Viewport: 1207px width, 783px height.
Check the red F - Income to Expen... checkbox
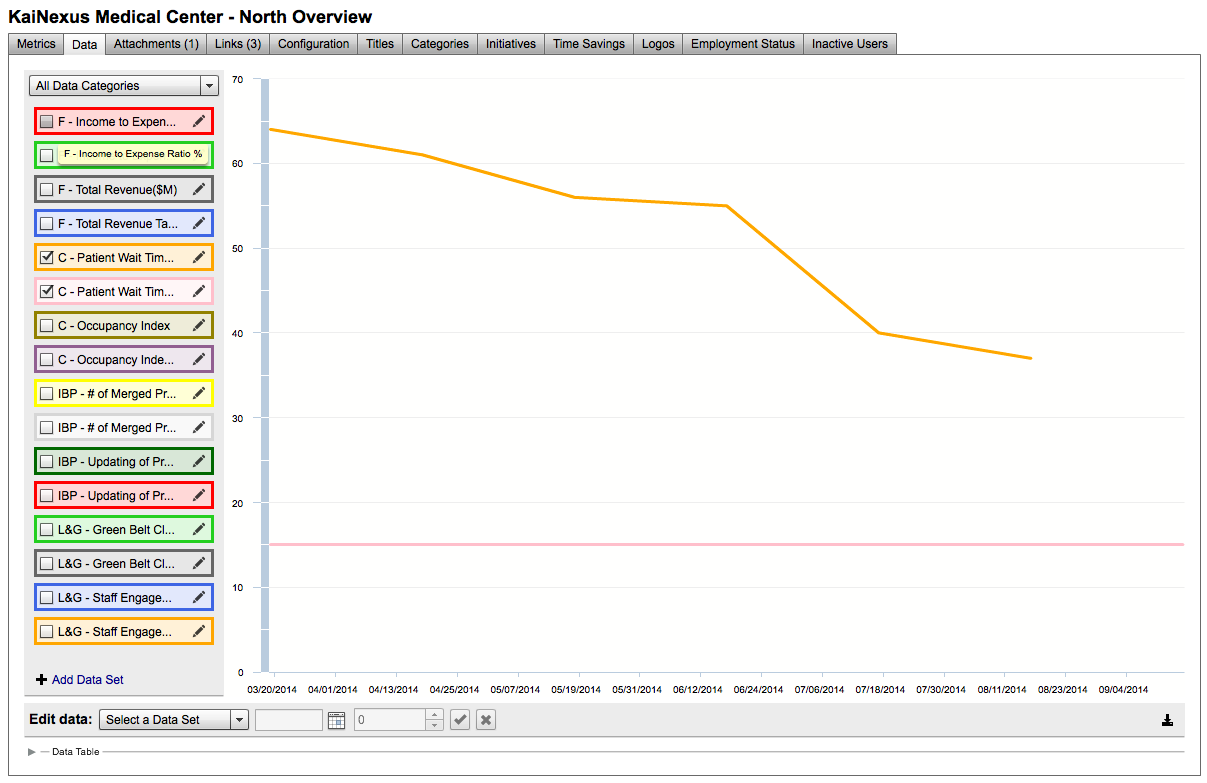coord(47,122)
